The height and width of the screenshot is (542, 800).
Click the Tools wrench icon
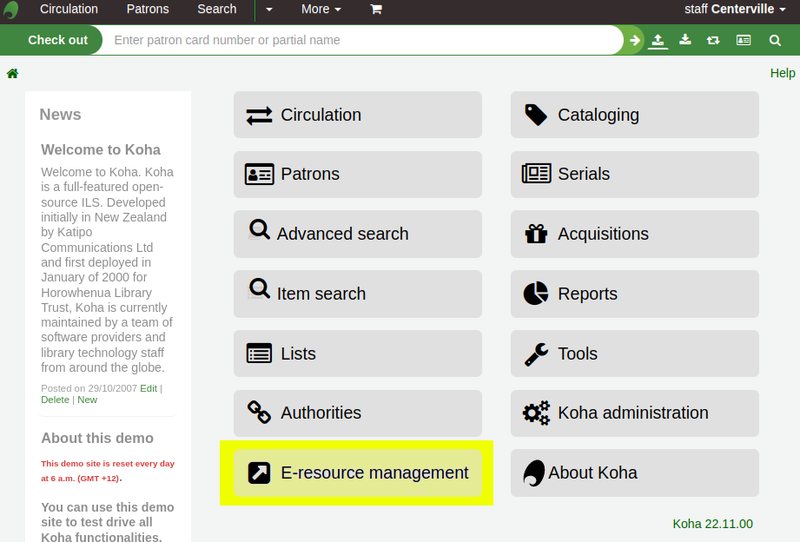536,354
